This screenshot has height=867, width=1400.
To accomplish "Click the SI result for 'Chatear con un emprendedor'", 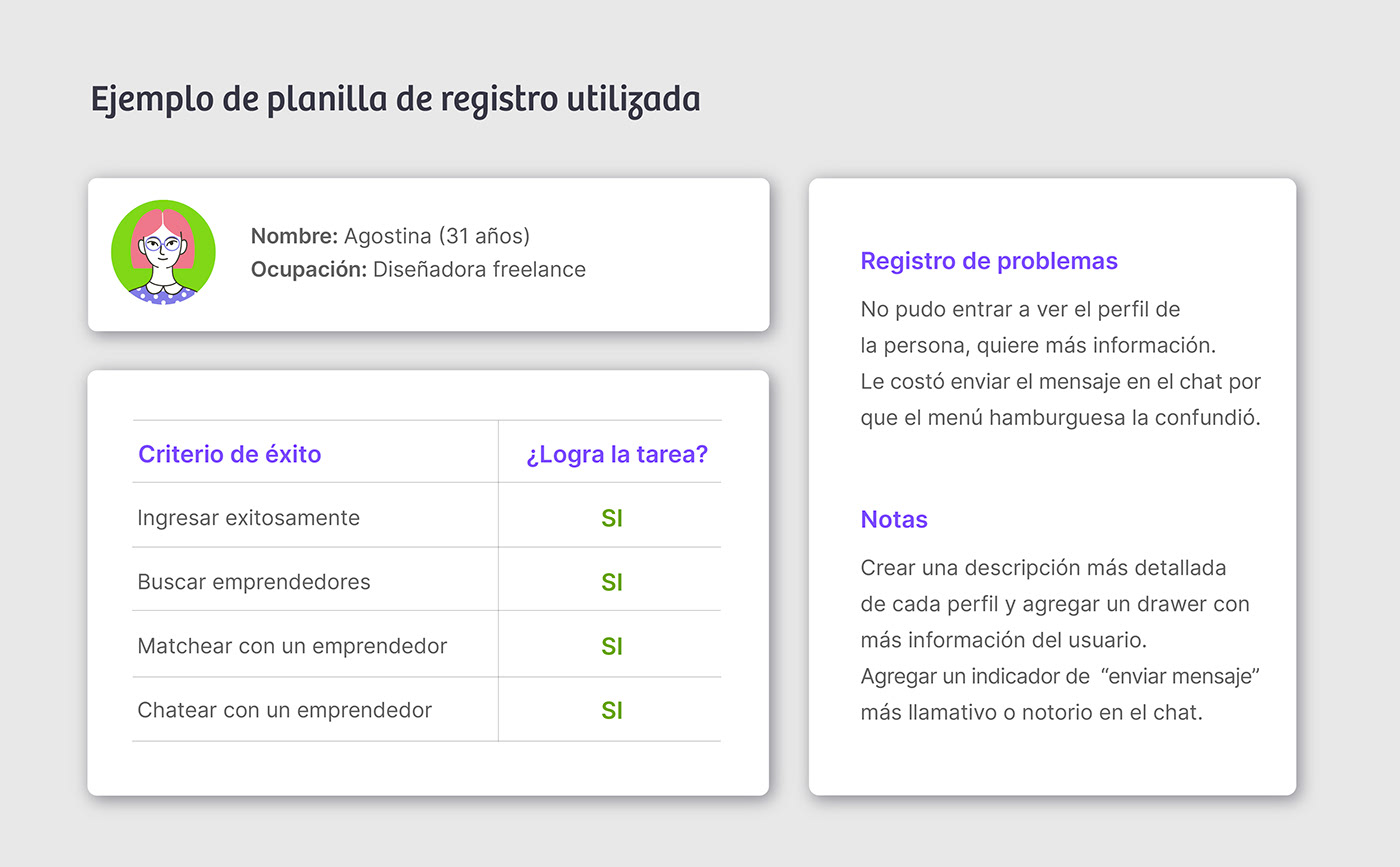I will pos(612,710).
